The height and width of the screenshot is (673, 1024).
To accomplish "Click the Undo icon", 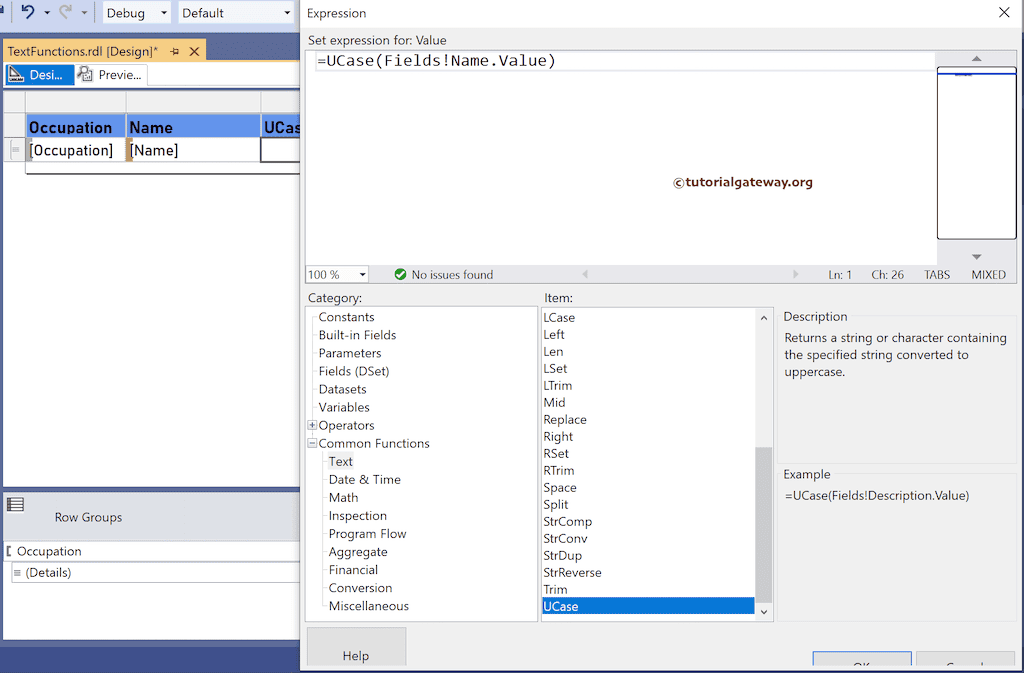I will [x=27, y=12].
